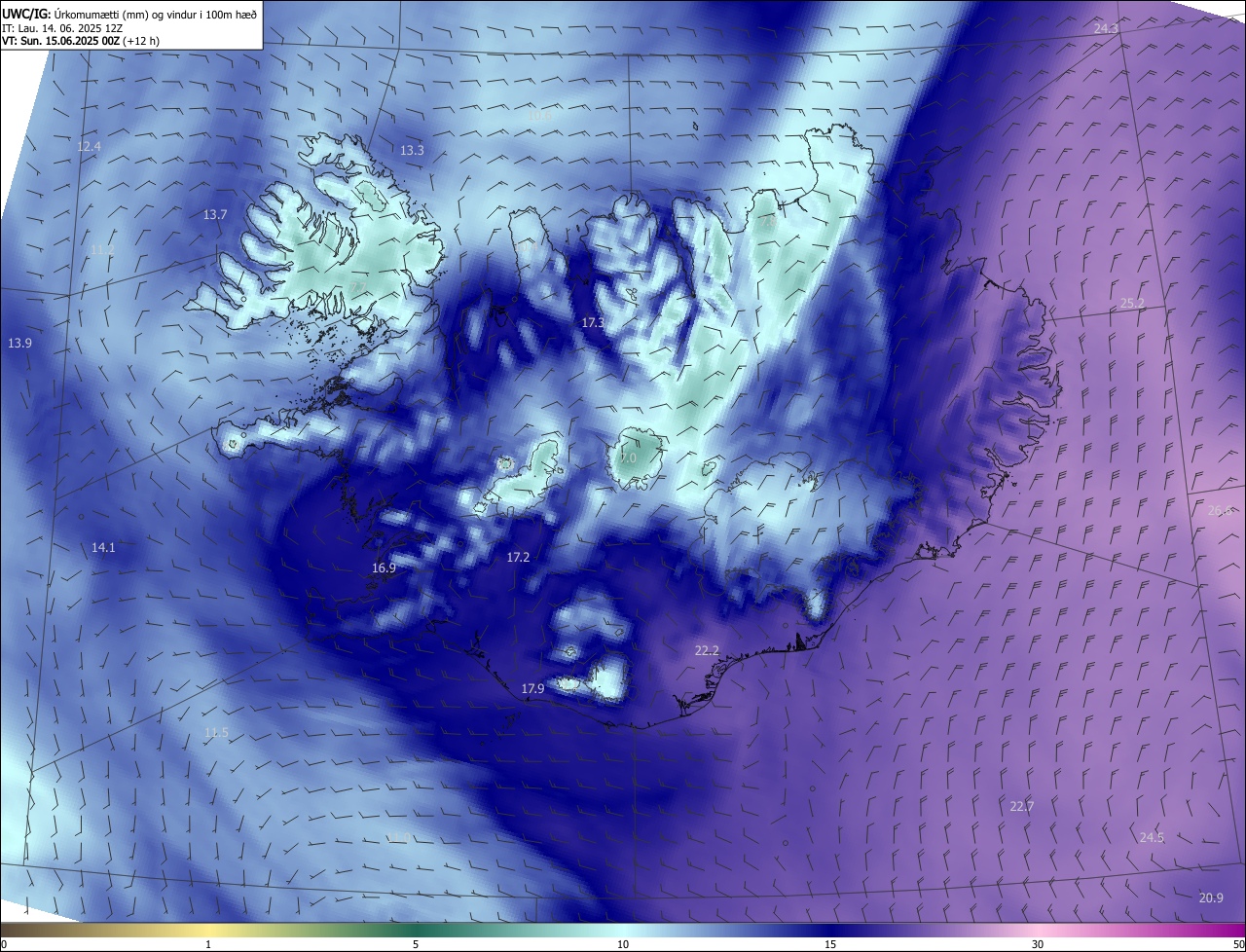This screenshot has height=952, width=1246.
Task: Click the 17.9 value label on map
Action: tap(532, 688)
